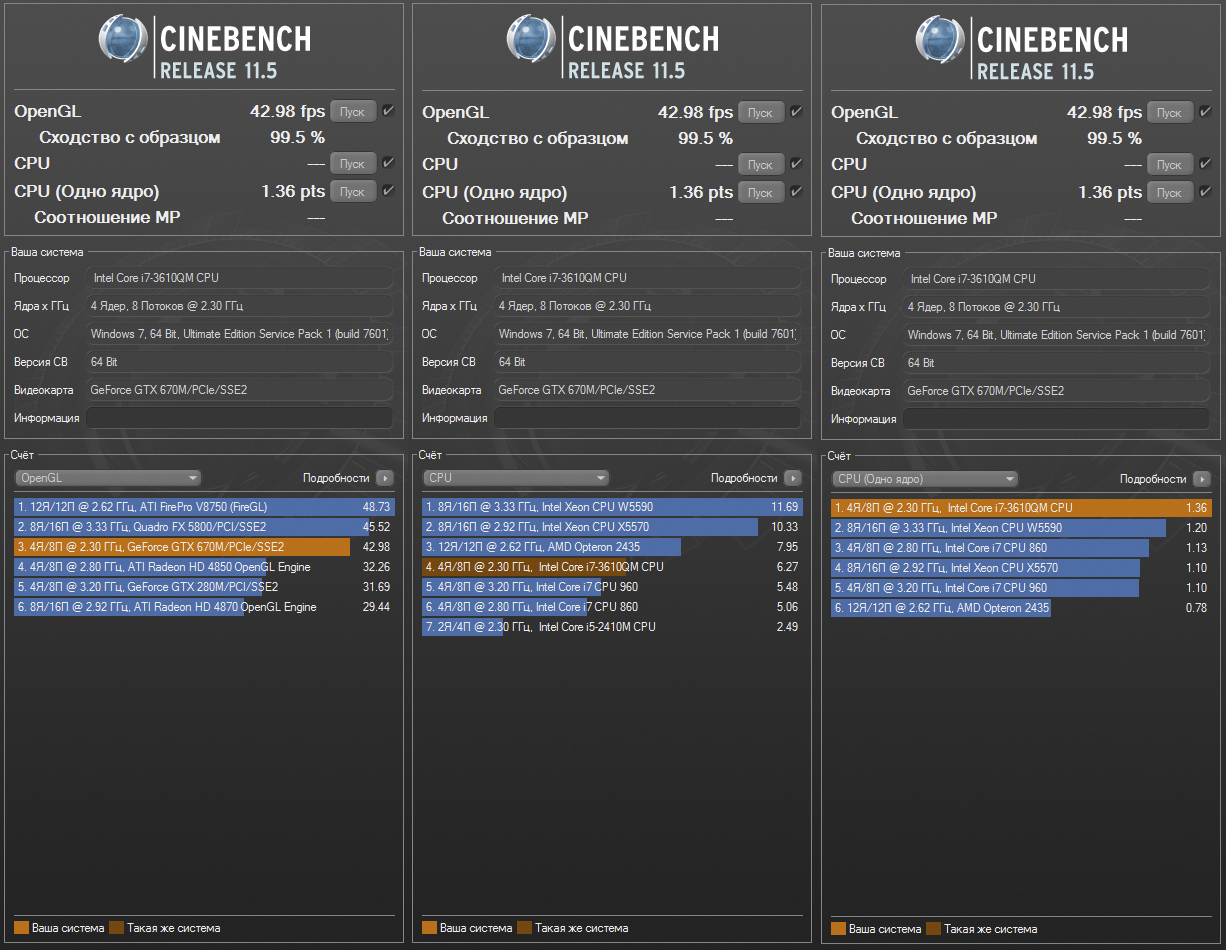Toggle the CPU checkbox in the left panel
Screen dimensions: 1226x950
pos(388,162)
